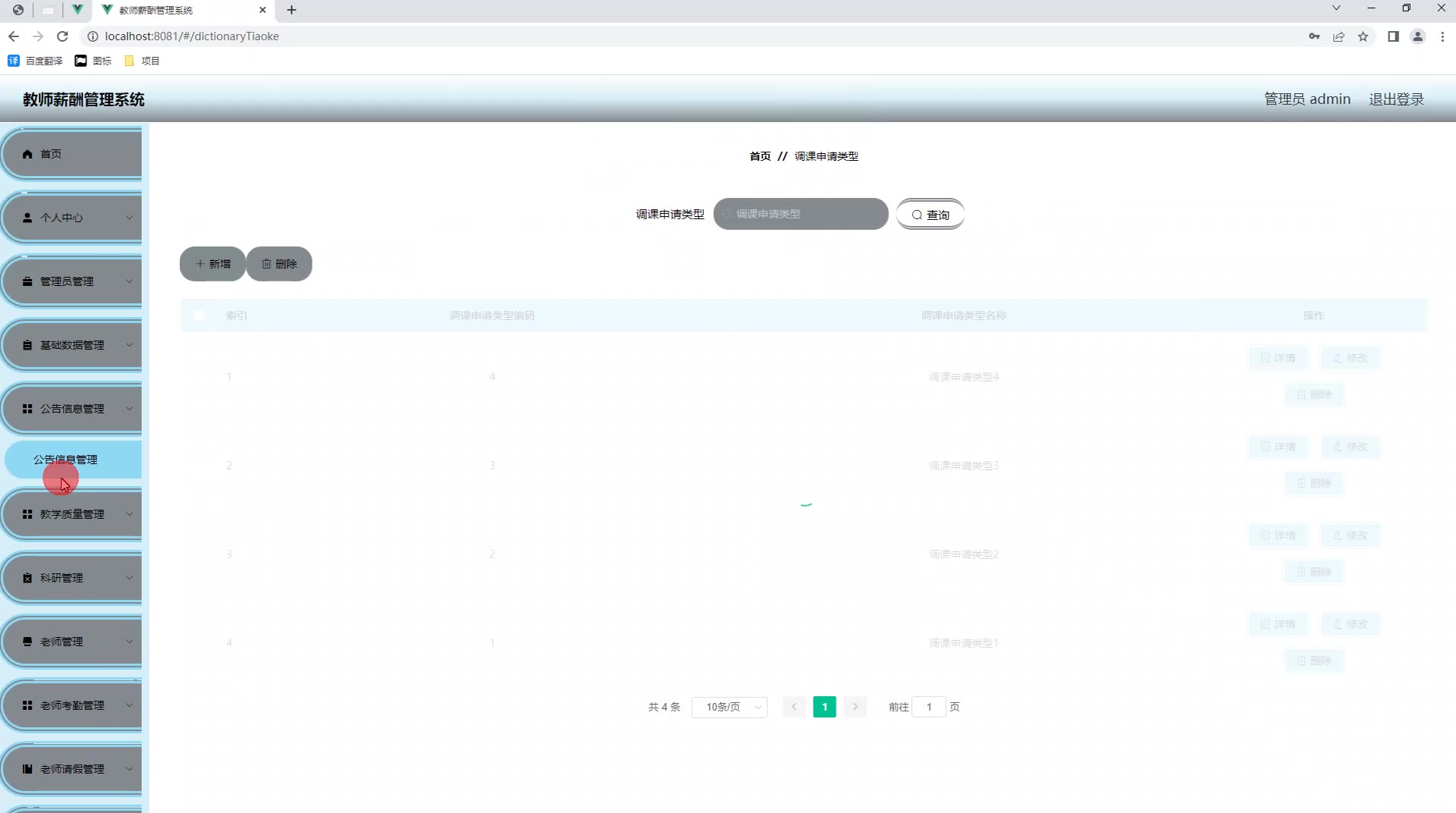Expand the 科研管理 sidebar menu

point(72,578)
